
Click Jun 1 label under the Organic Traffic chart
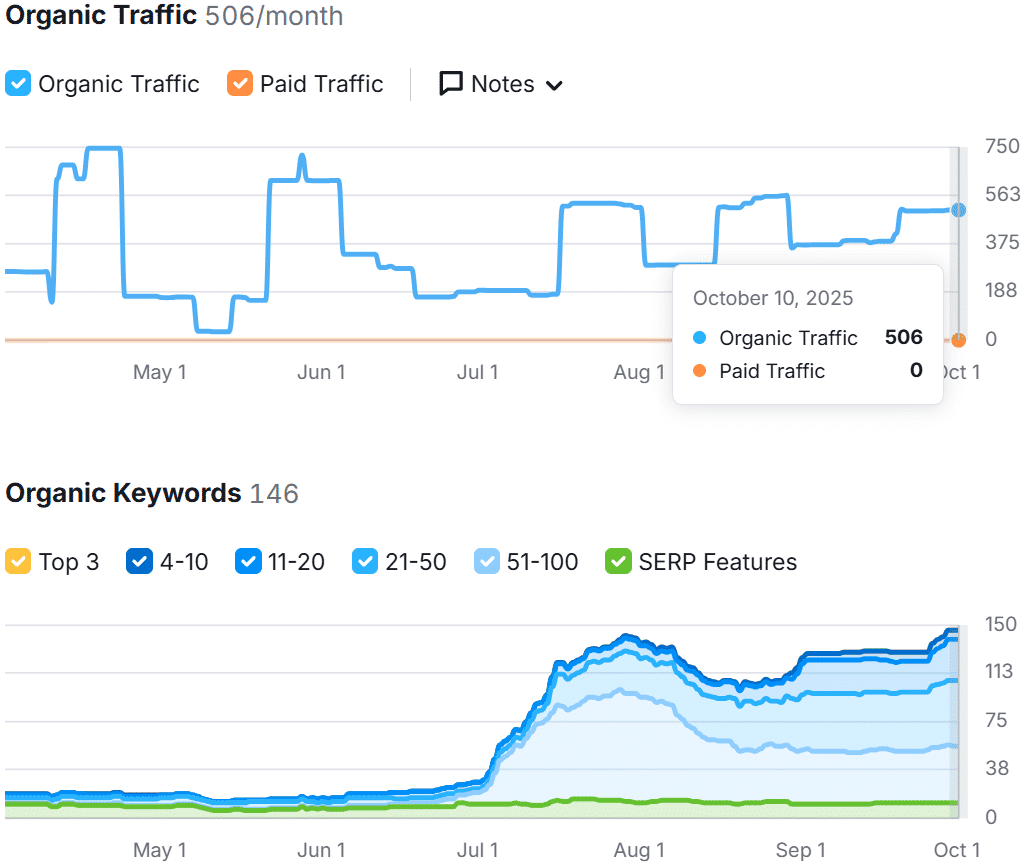321,372
